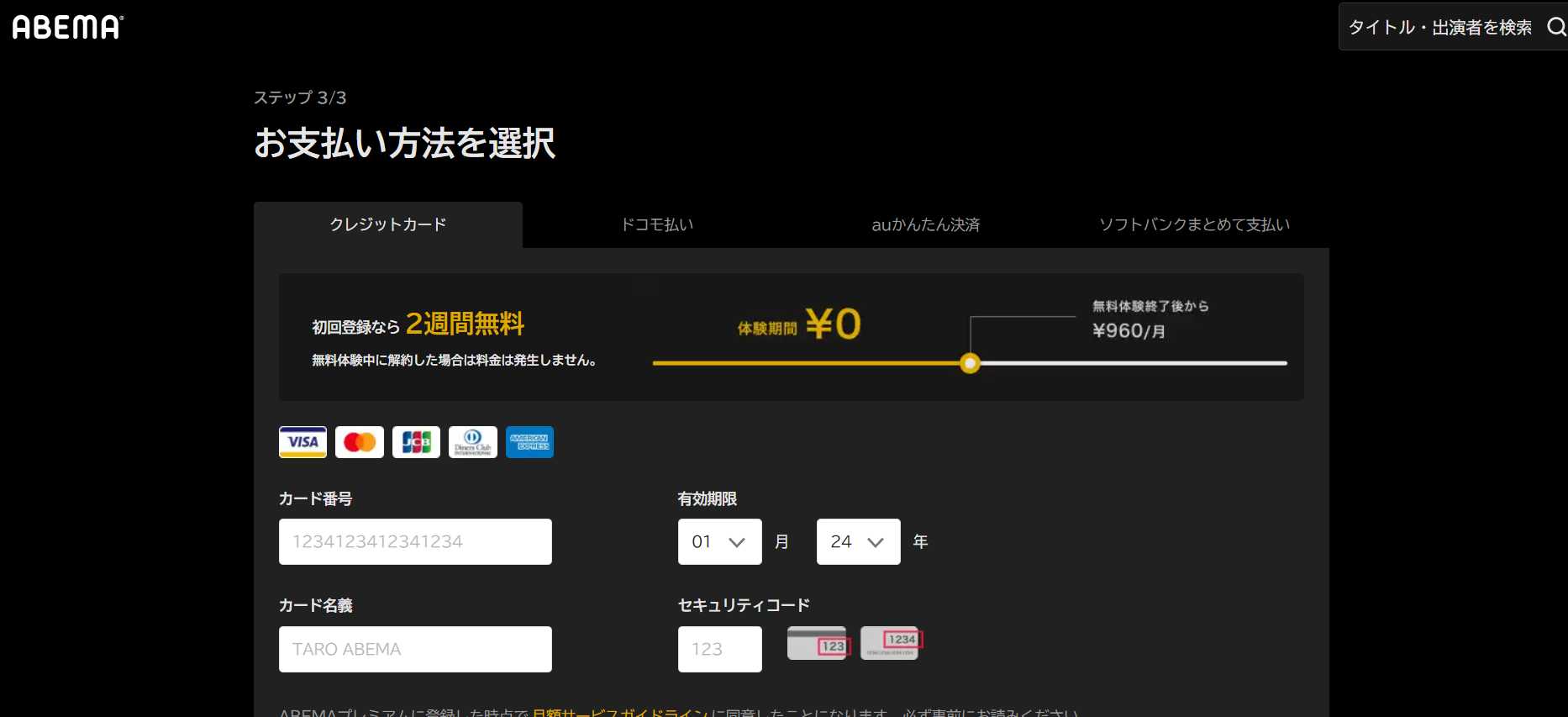Focus the カード番号 input field
Screen dimensions: 1568x717
coord(415,541)
